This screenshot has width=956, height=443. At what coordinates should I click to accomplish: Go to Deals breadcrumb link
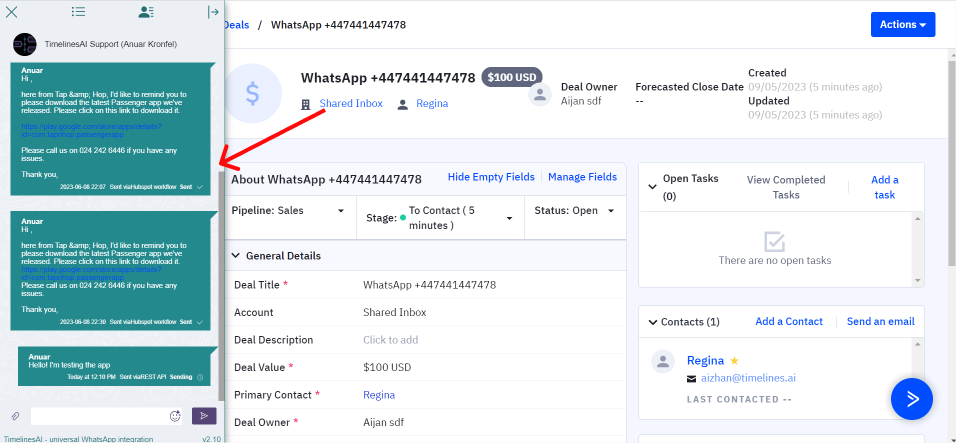236,24
